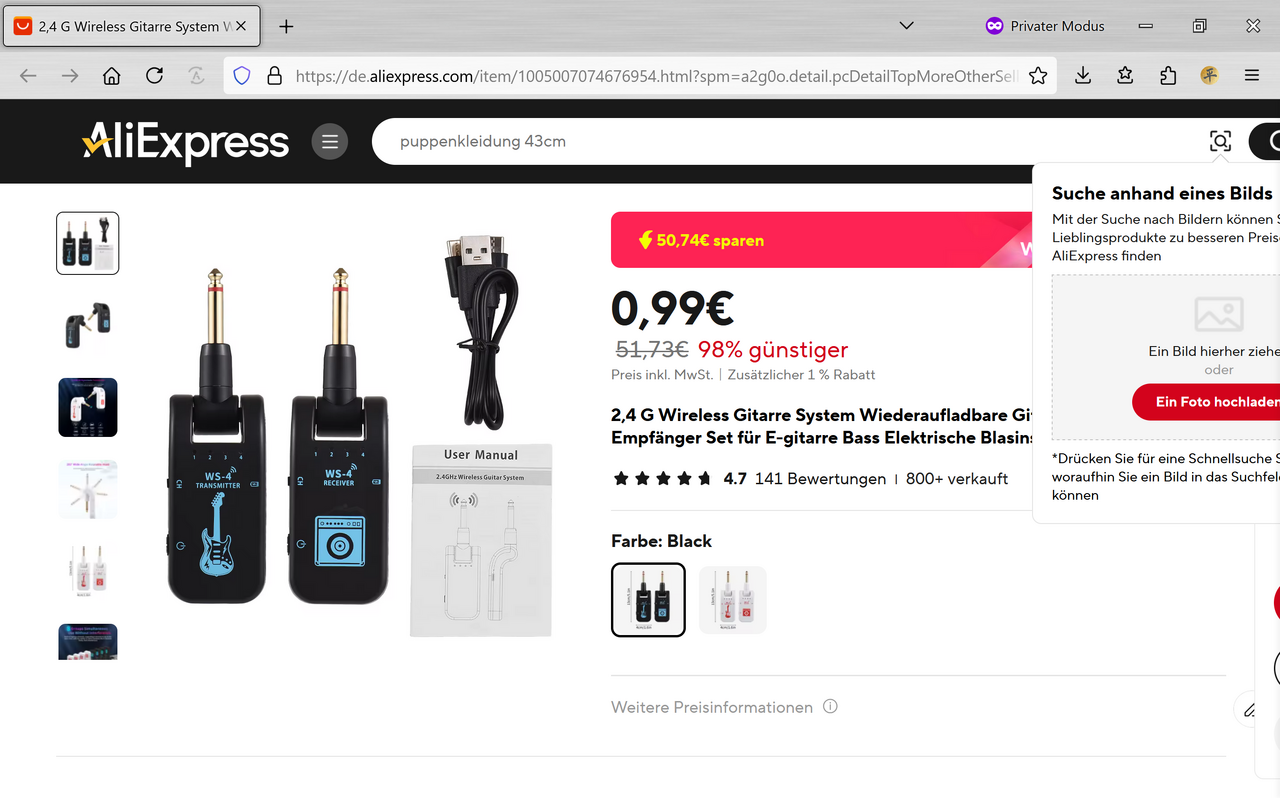1280x798 pixels.
Task: Select the white color variant
Action: point(733,600)
